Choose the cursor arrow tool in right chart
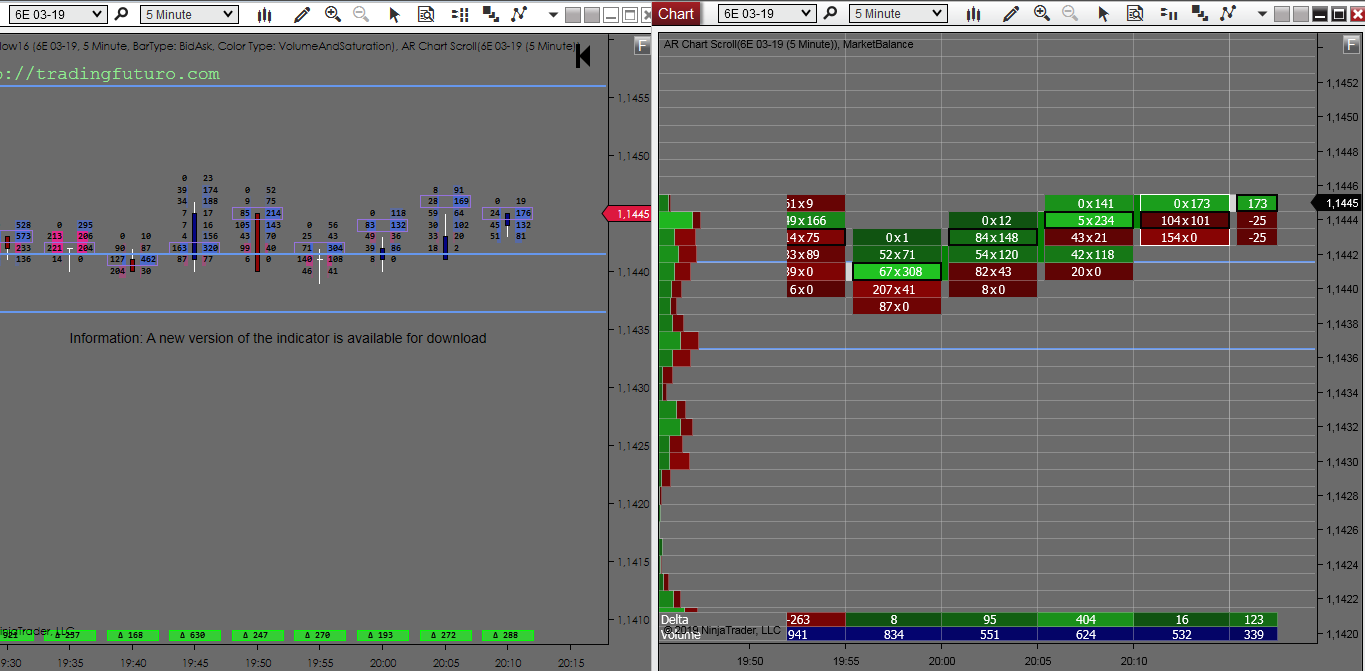 coord(1103,14)
